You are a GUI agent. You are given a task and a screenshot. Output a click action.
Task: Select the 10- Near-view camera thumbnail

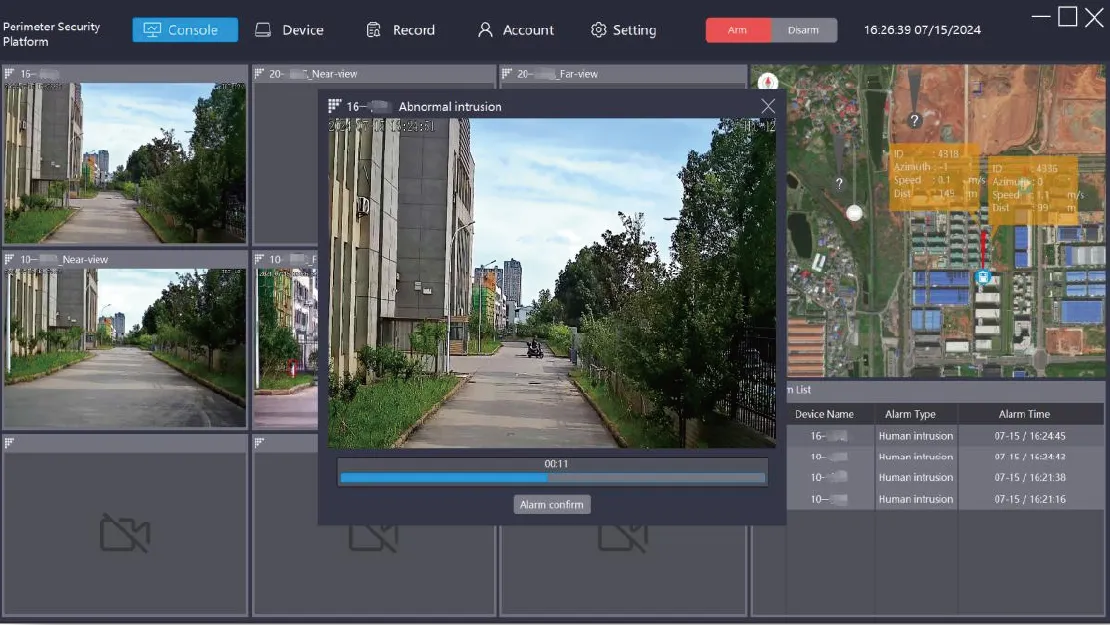click(x=125, y=348)
